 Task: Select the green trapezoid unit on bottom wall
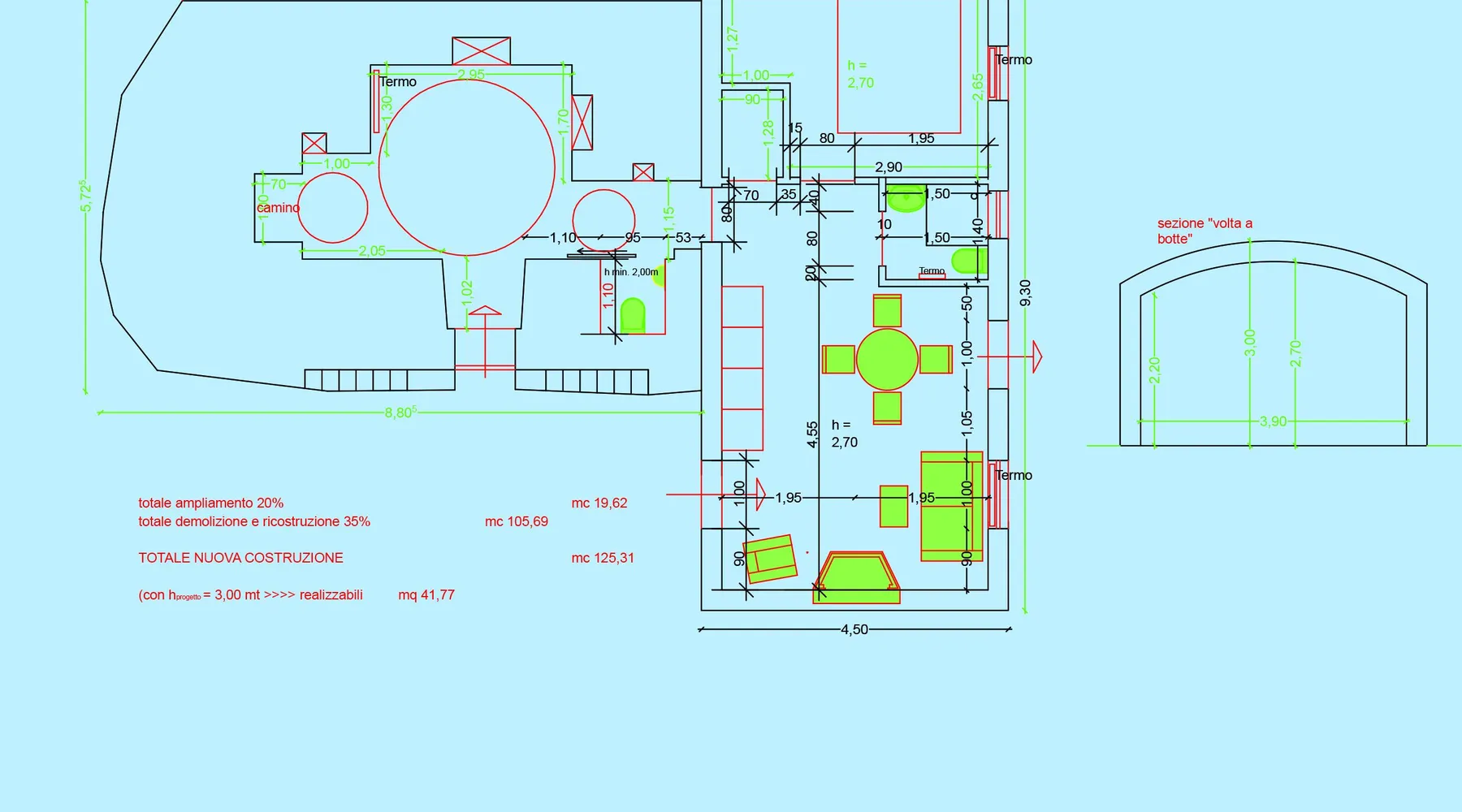pyautogui.click(x=857, y=579)
